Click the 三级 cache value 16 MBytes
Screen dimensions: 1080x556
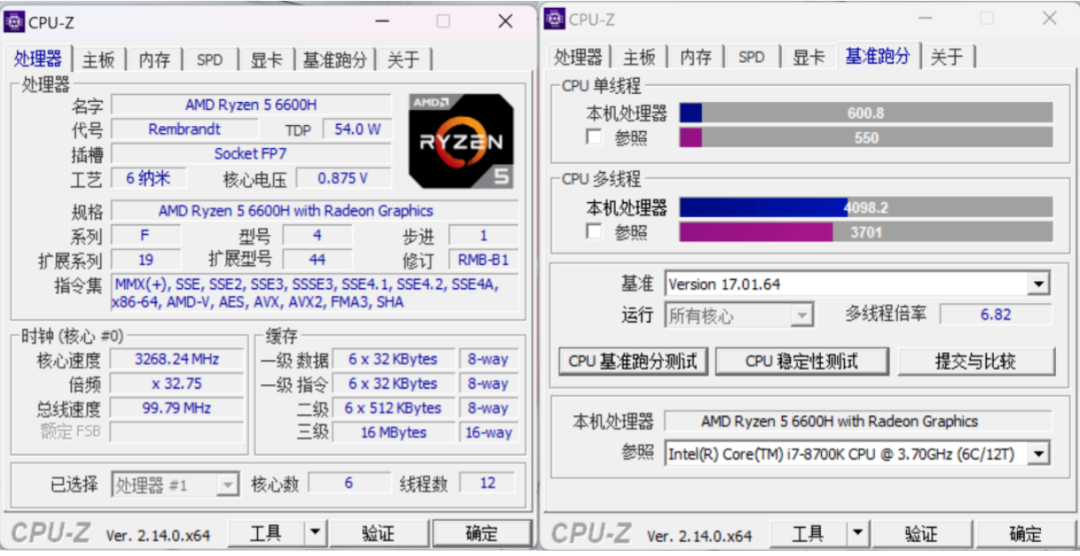pyautogui.click(x=393, y=433)
